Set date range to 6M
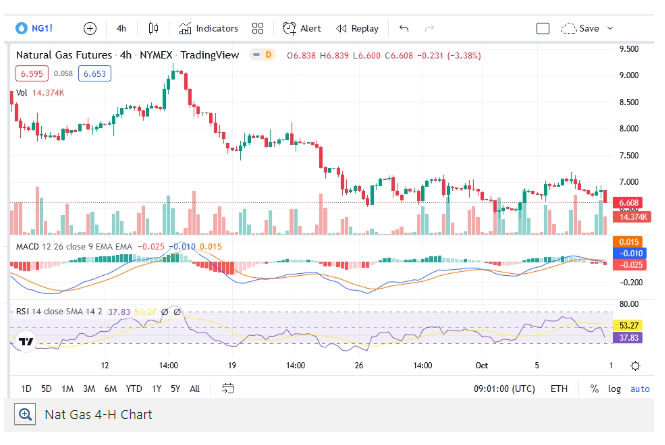 tap(111, 389)
